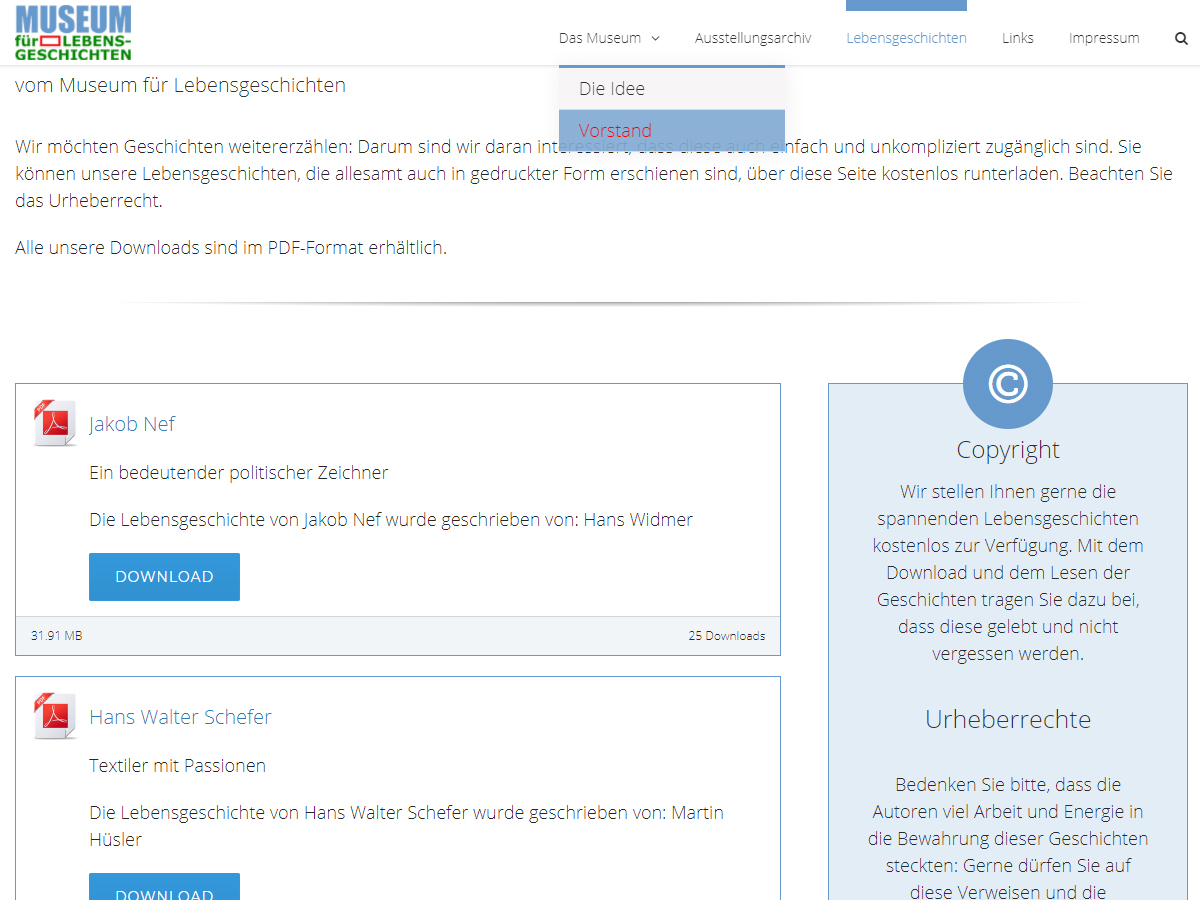Click the Museum für Lebensgeschichten logo
The image size is (1200, 900).
pyautogui.click(x=73, y=33)
